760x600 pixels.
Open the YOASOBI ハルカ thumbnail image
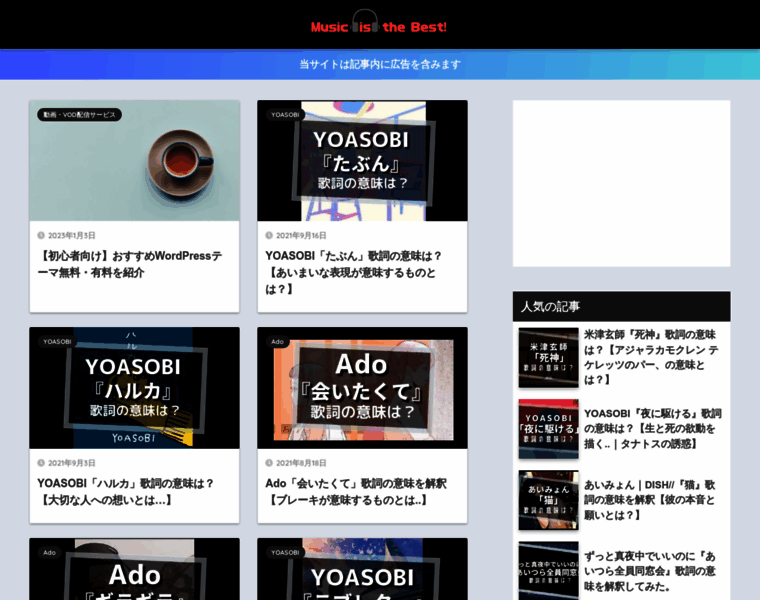pos(134,388)
